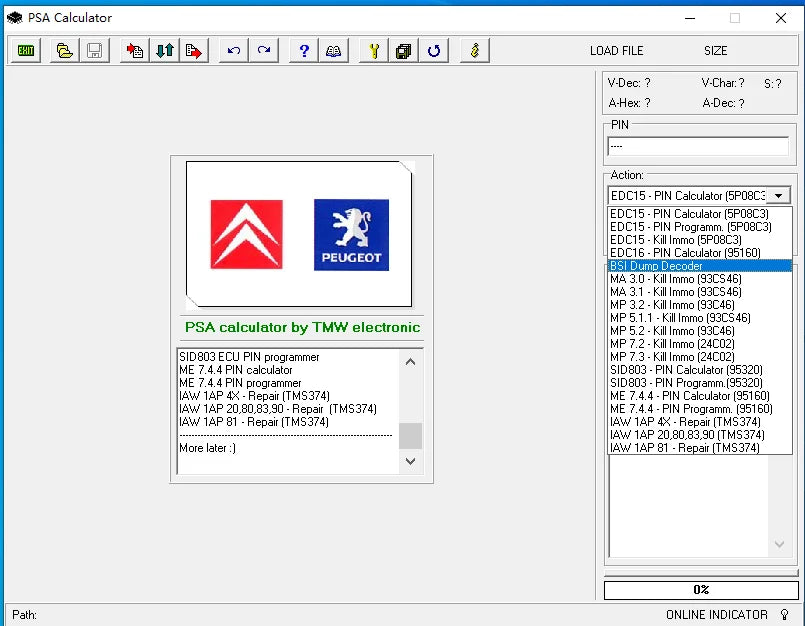
Task: Select MP 5.2 - Kill Immo (93C46)
Action: coord(700,331)
